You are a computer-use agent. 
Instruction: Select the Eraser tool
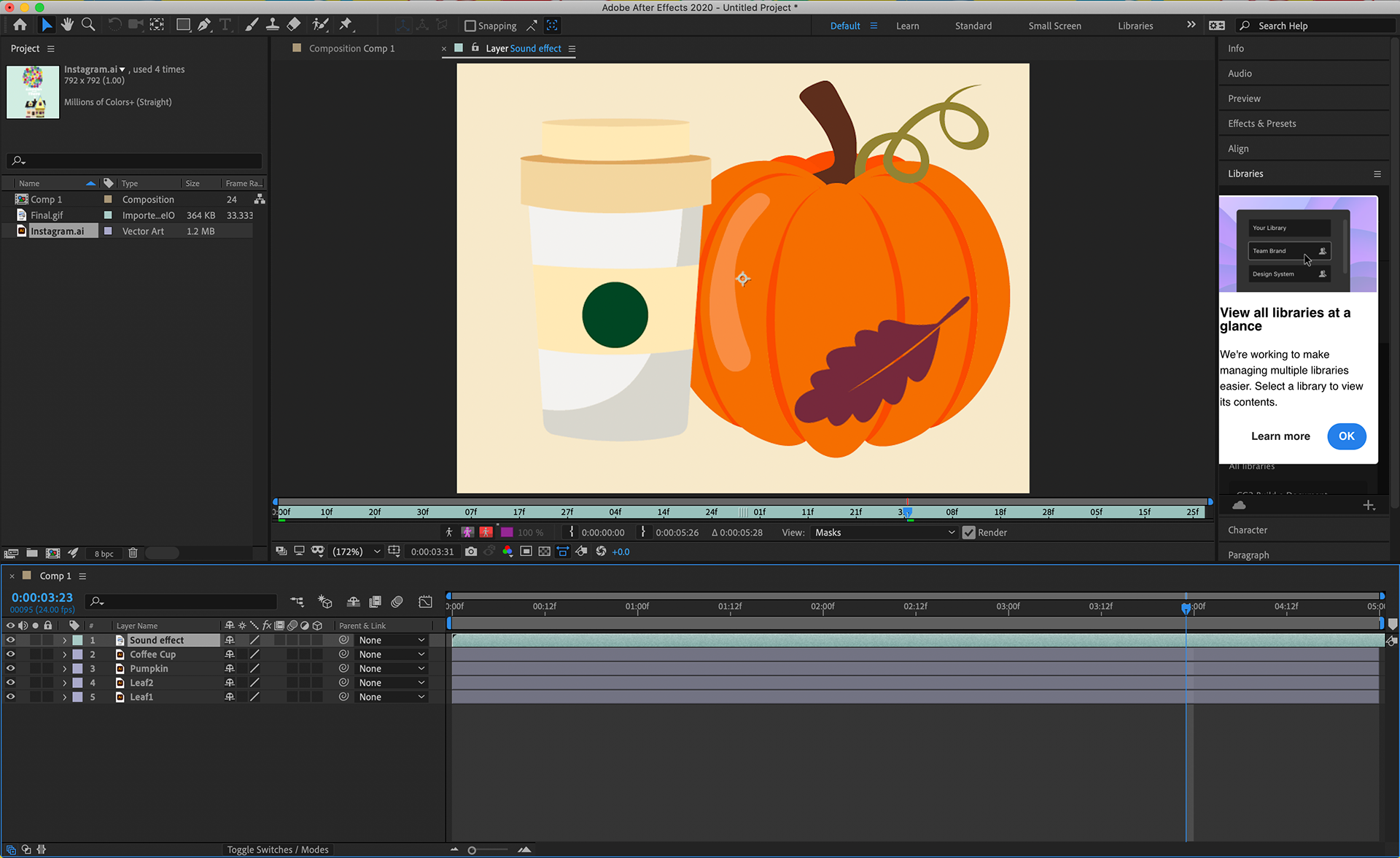[293, 25]
